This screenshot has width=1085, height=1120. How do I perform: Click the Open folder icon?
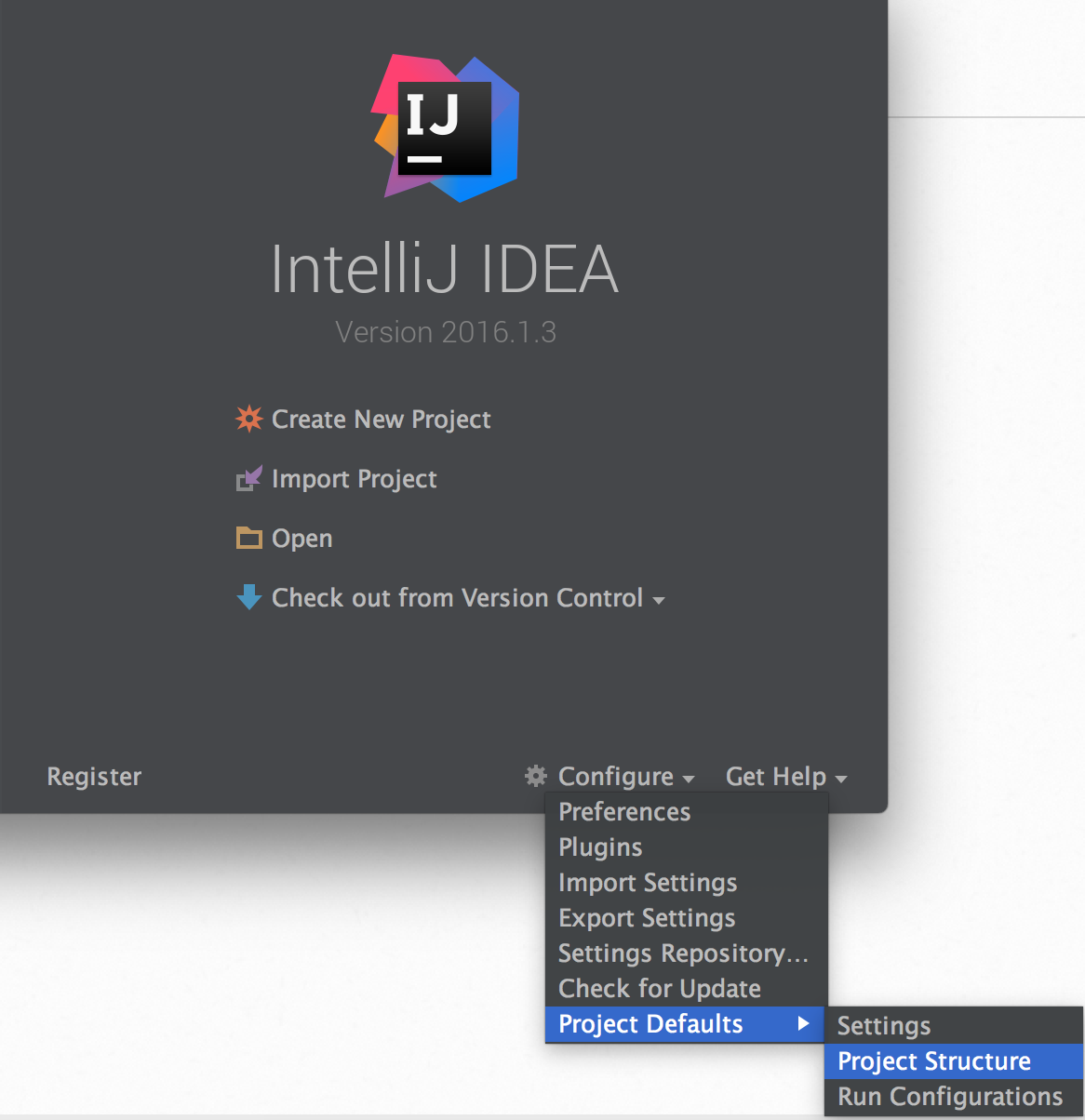tap(248, 538)
